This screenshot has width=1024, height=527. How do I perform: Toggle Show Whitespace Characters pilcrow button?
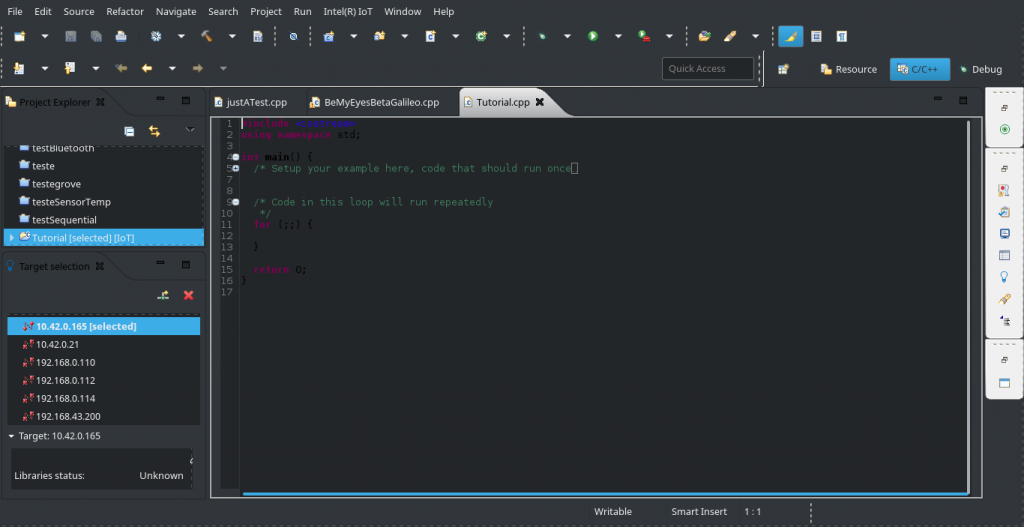[841, 36]
